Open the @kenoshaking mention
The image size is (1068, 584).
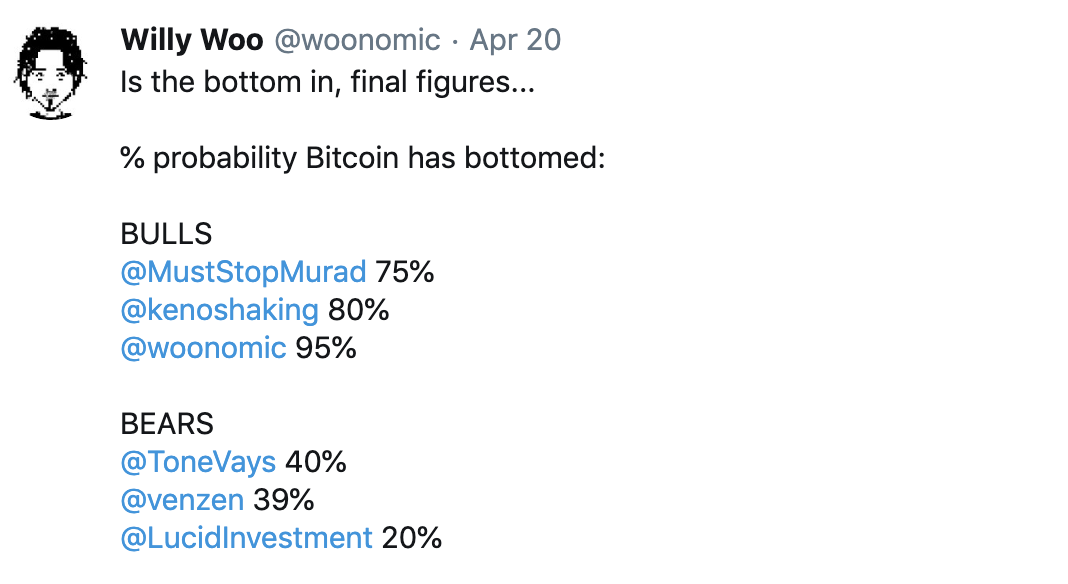pyautogui.click(x=219, y=310)
